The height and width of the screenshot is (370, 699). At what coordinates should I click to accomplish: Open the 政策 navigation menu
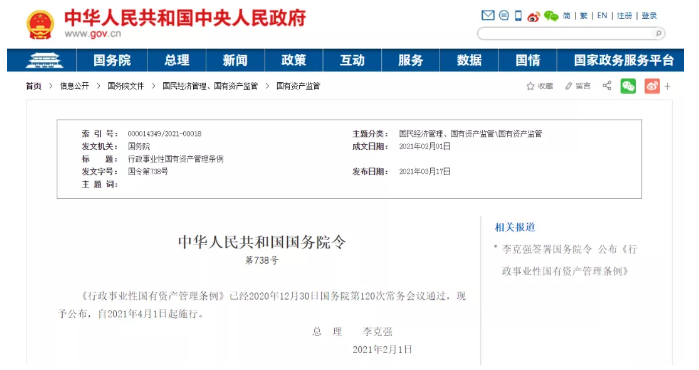click(293, 60)
